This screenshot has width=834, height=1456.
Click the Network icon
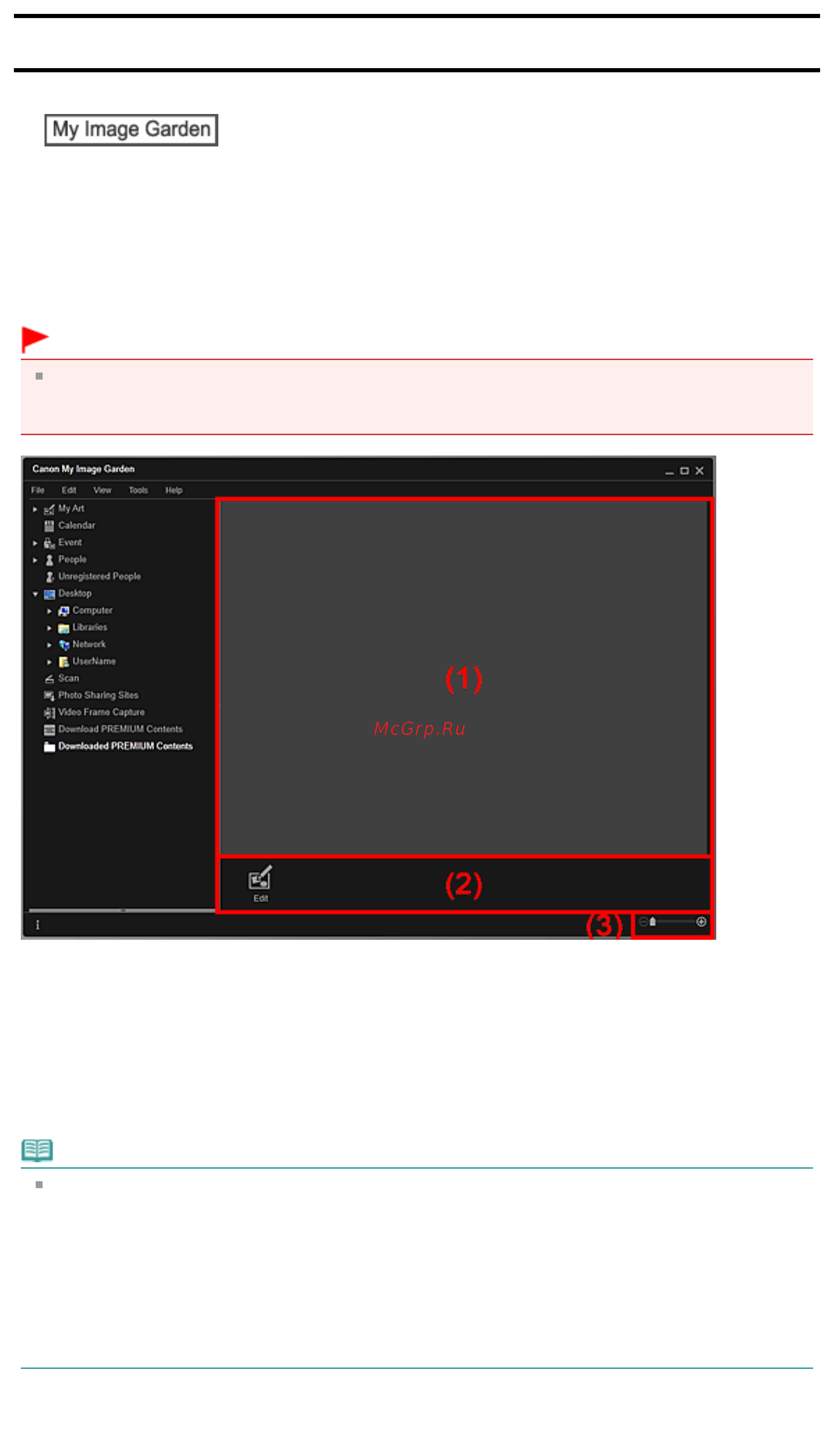click(x=64, y=645)
